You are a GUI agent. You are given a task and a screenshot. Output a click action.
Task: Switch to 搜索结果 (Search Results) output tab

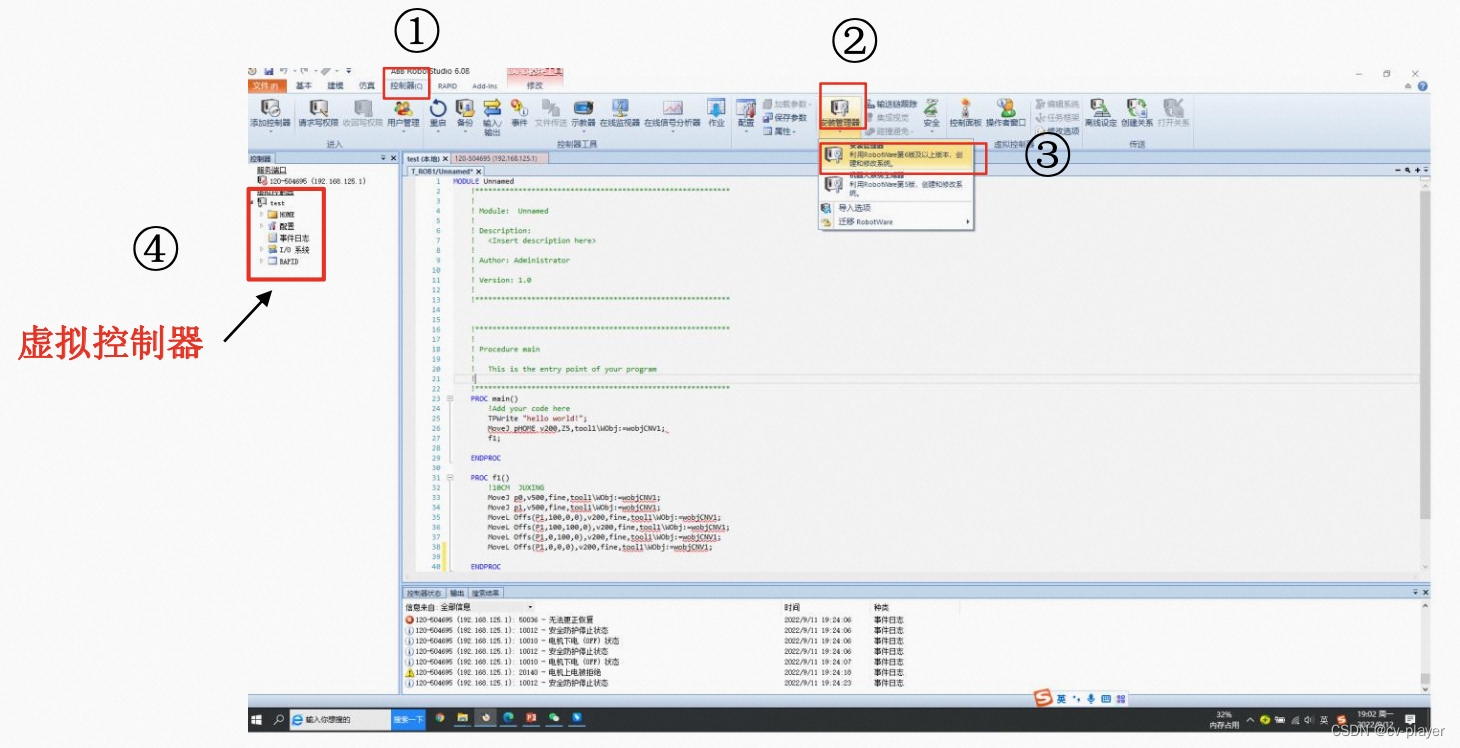pyautogui.click(x=486, y=593)
